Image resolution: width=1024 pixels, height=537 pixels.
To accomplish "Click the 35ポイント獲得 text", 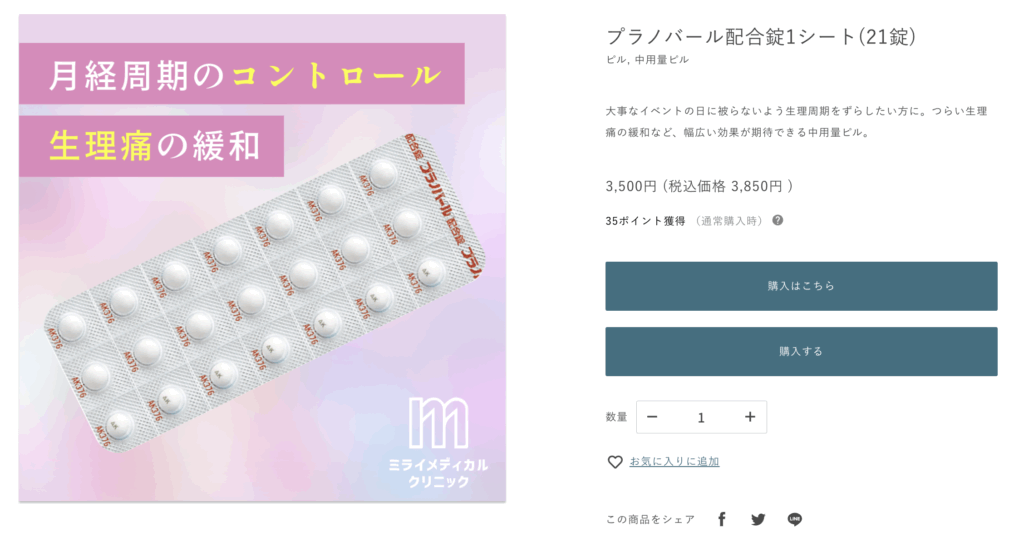I will click(x=645, y=221).
